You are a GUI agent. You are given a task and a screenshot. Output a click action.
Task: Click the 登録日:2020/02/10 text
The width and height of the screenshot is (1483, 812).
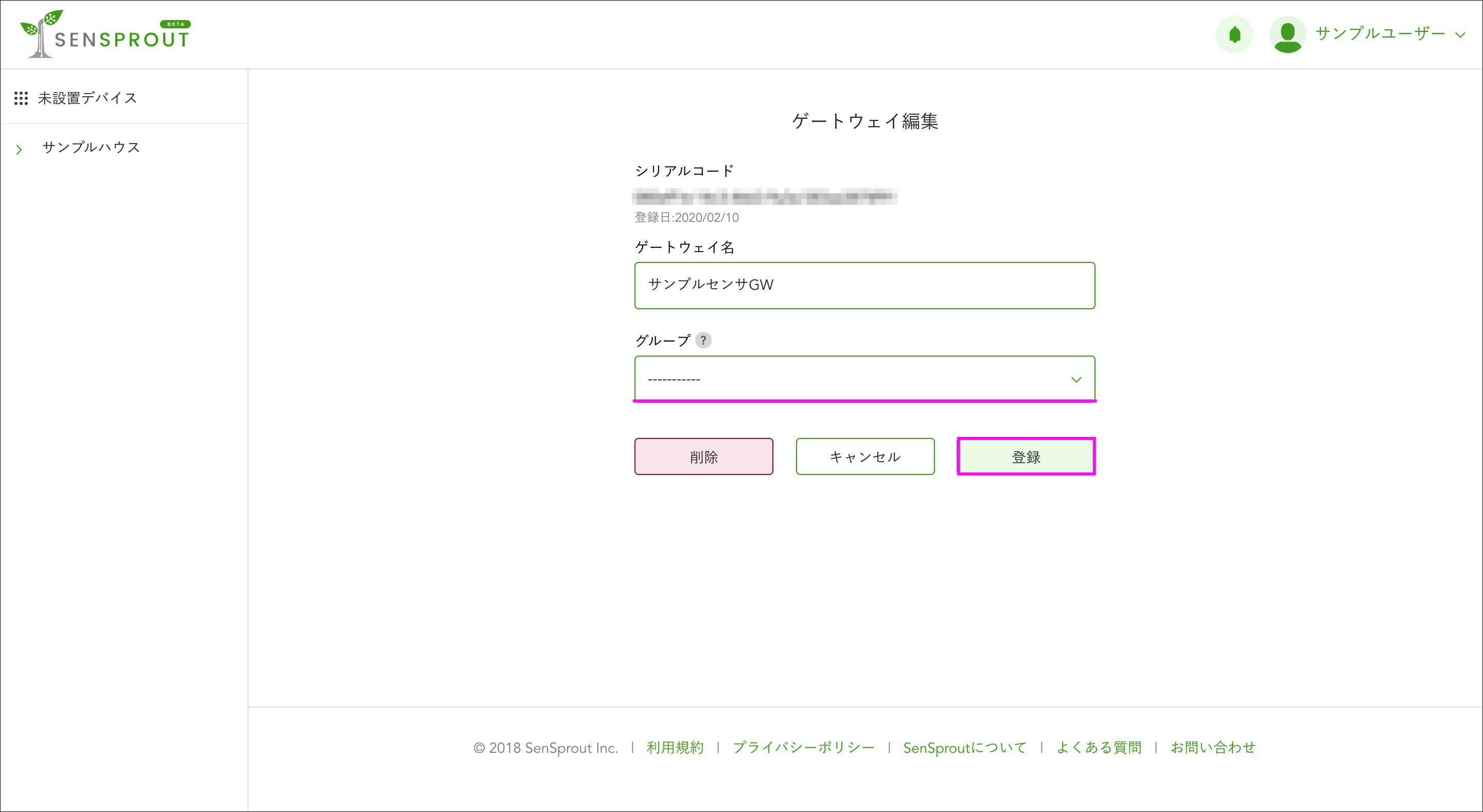pos(686,218)
